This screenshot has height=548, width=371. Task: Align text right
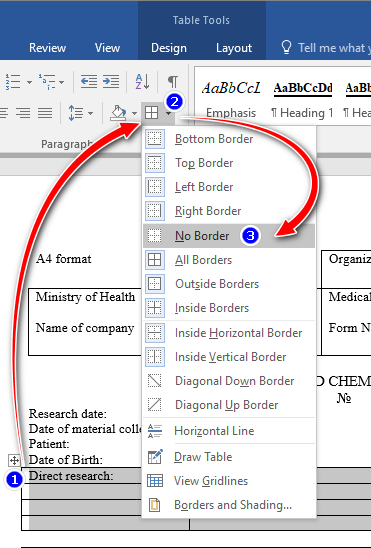[x=23, y=113]
